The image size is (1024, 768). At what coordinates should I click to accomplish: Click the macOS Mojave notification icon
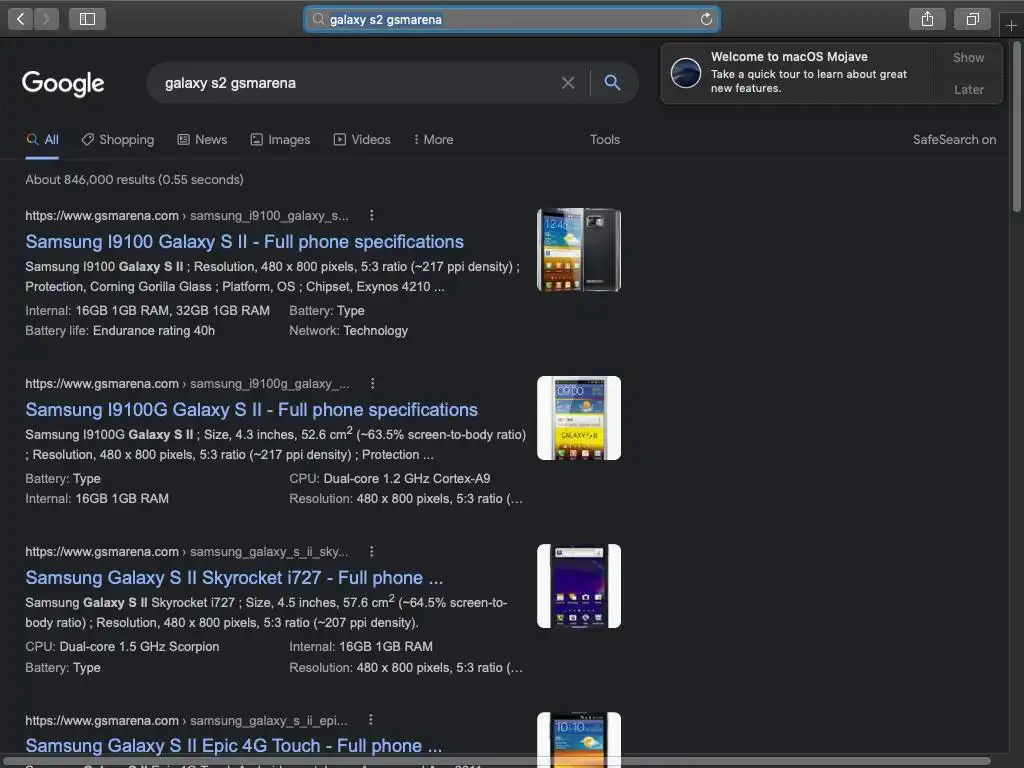tap(686, 72)
